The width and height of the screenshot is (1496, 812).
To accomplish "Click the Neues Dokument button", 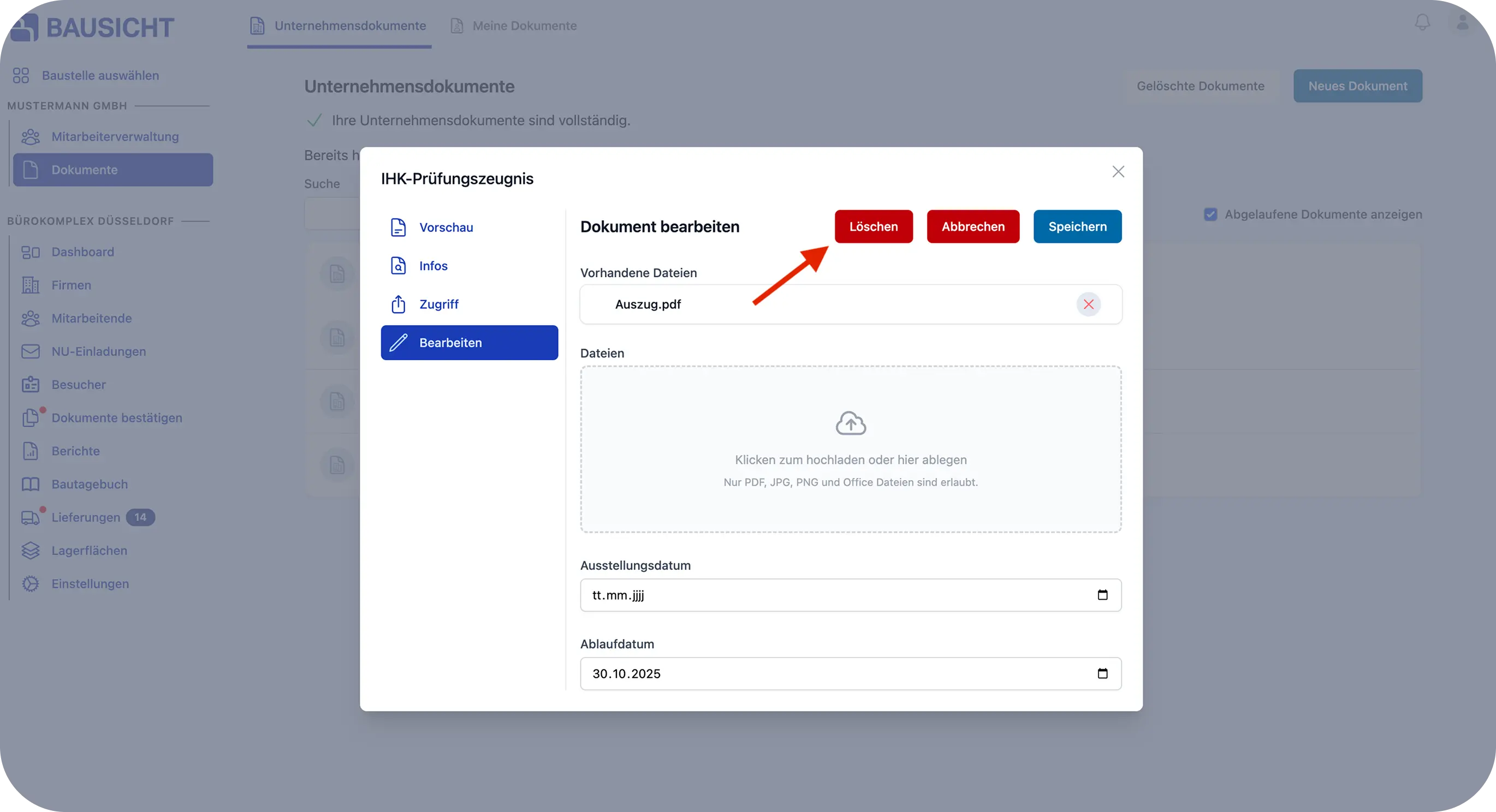I will [1358, 86].
